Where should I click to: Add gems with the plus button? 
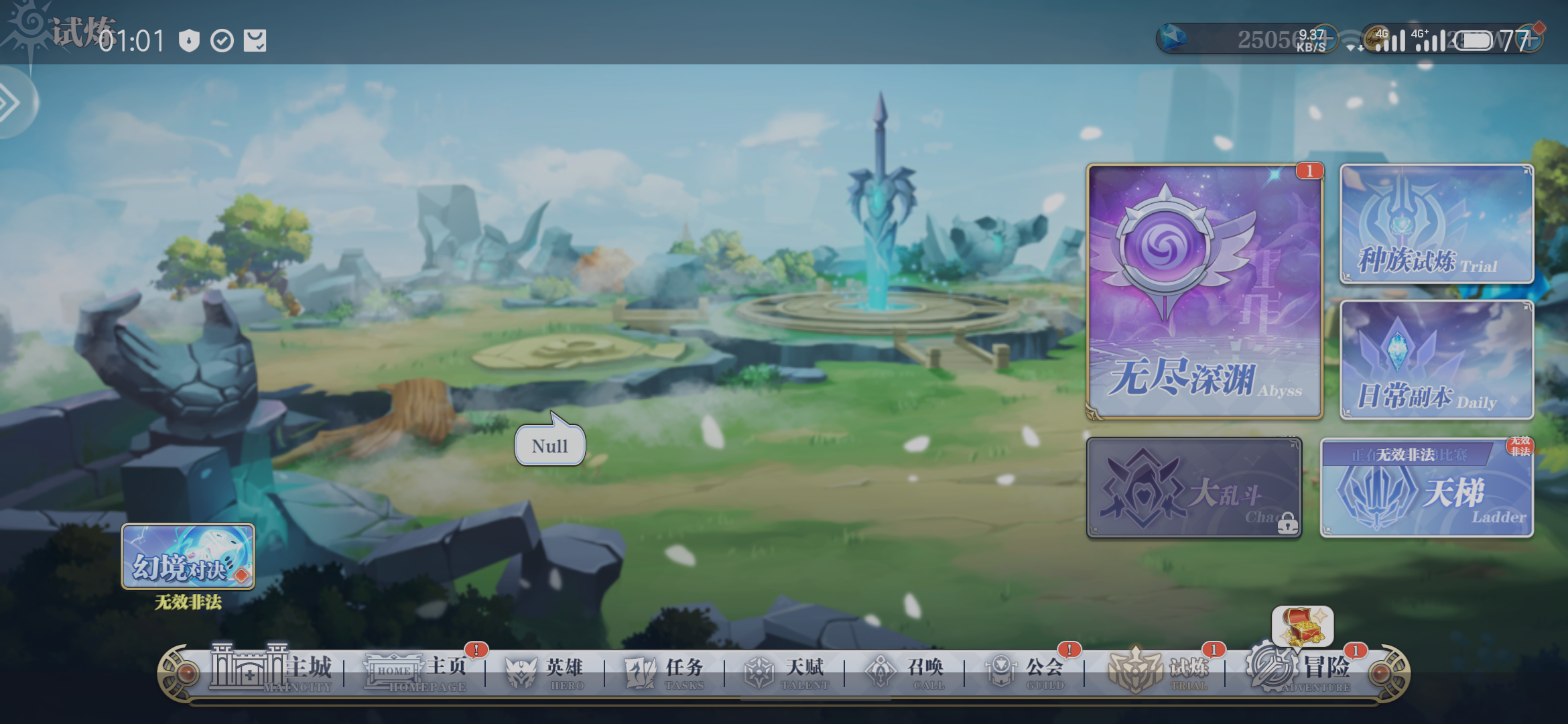point(1325,39)
